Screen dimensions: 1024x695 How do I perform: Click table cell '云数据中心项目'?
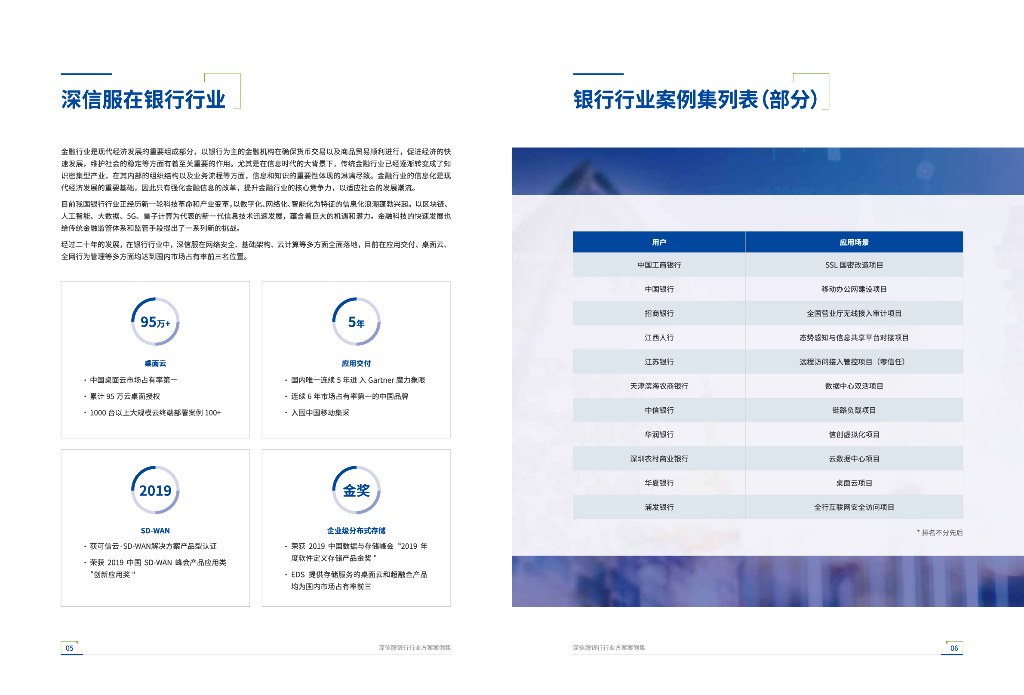tap(854, 459)
